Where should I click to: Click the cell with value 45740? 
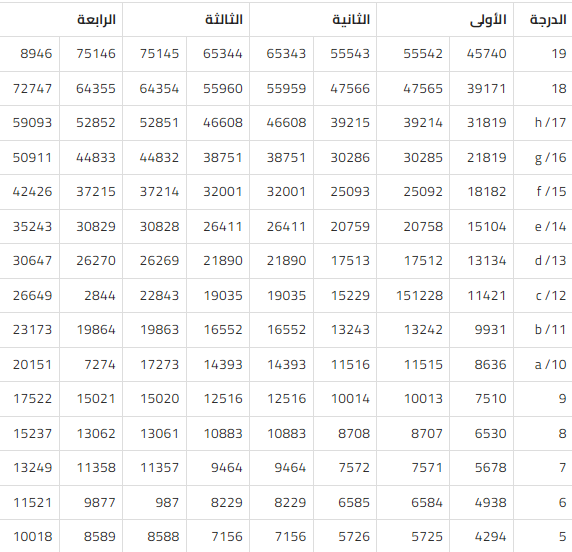482,54
